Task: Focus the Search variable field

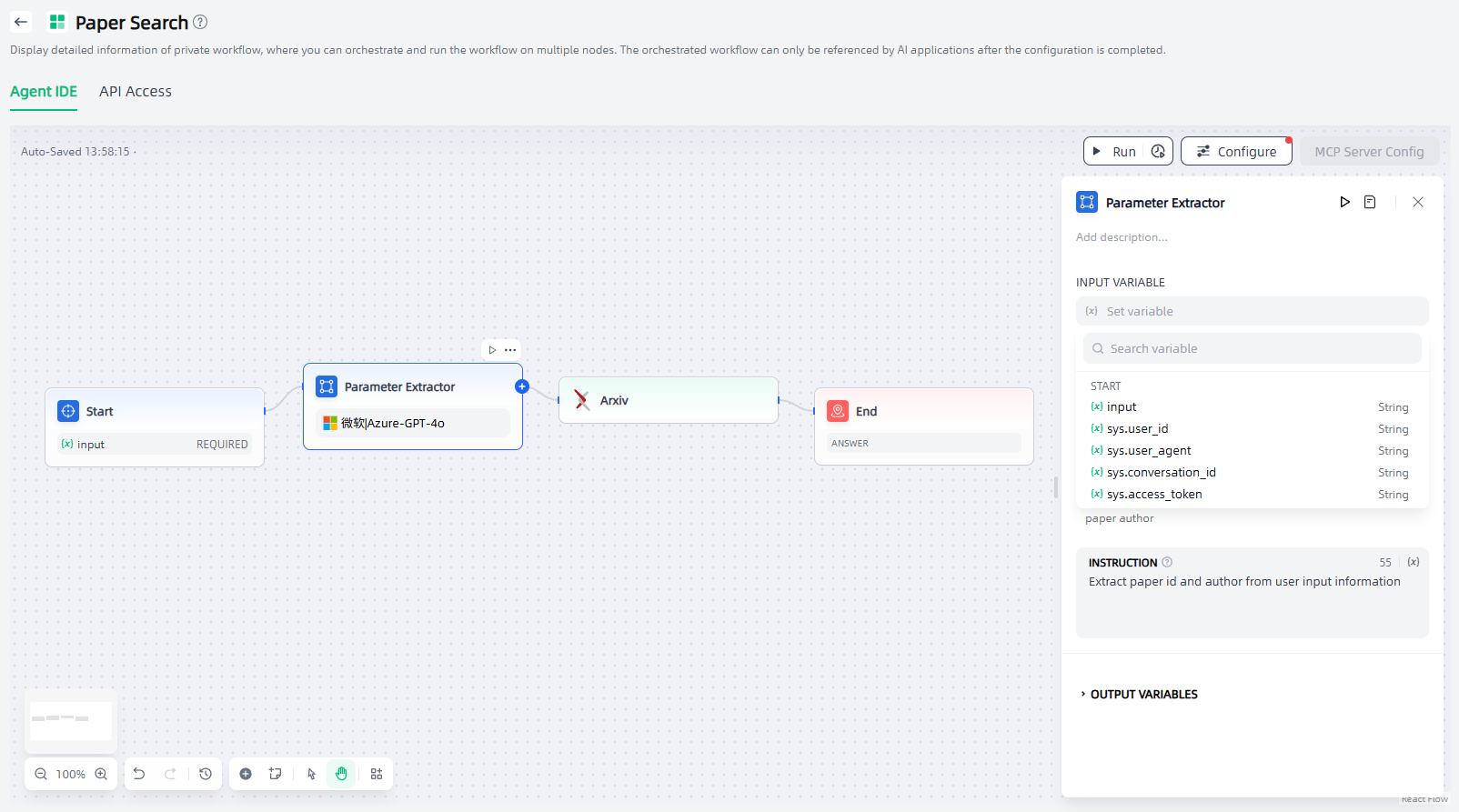Action: click(1252, 348)
